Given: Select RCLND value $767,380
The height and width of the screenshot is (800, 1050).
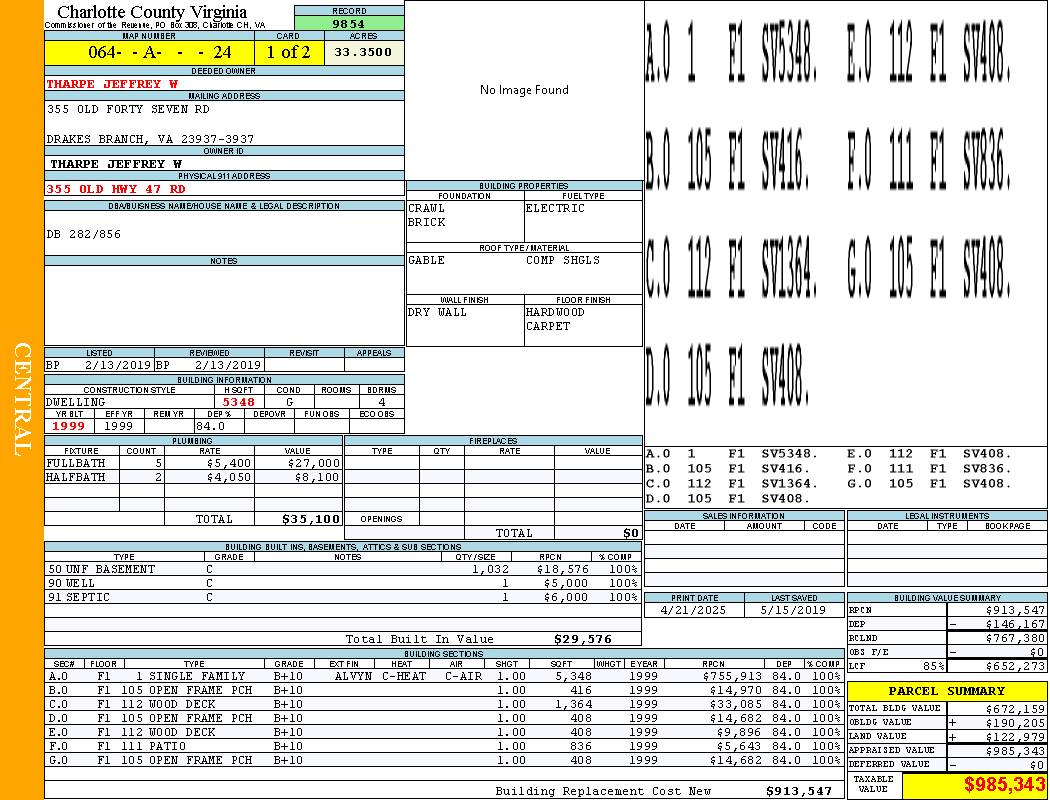Looking at the screenshot, I should pyautogui.click(x=1015, y=638).
